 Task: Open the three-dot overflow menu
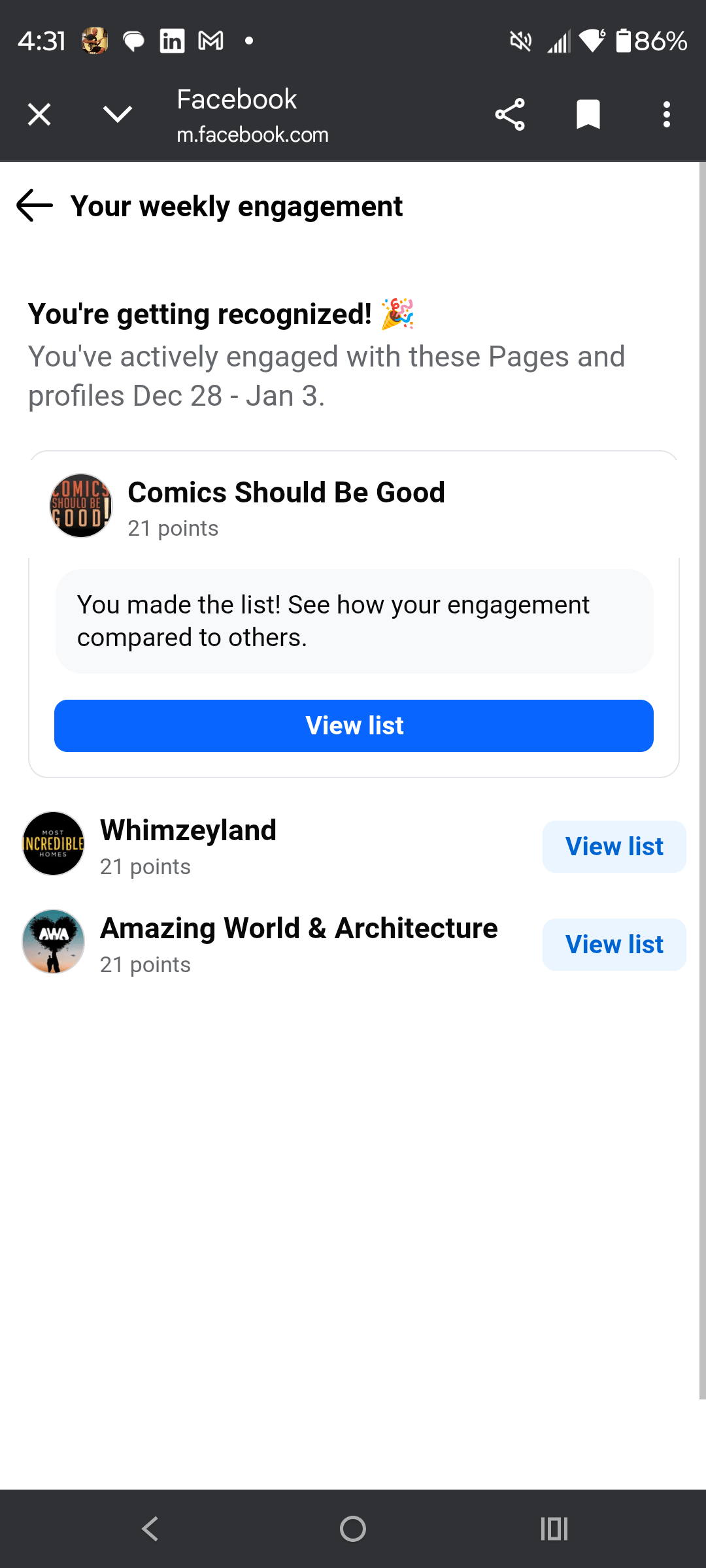pos(666,115)
